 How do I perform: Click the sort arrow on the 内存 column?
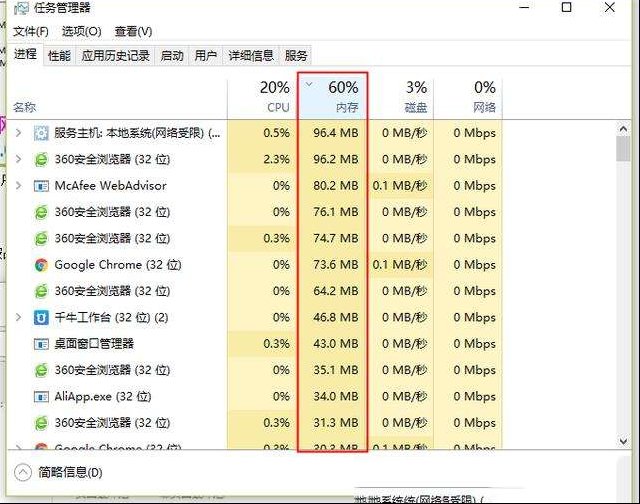(x=309, y=84)
